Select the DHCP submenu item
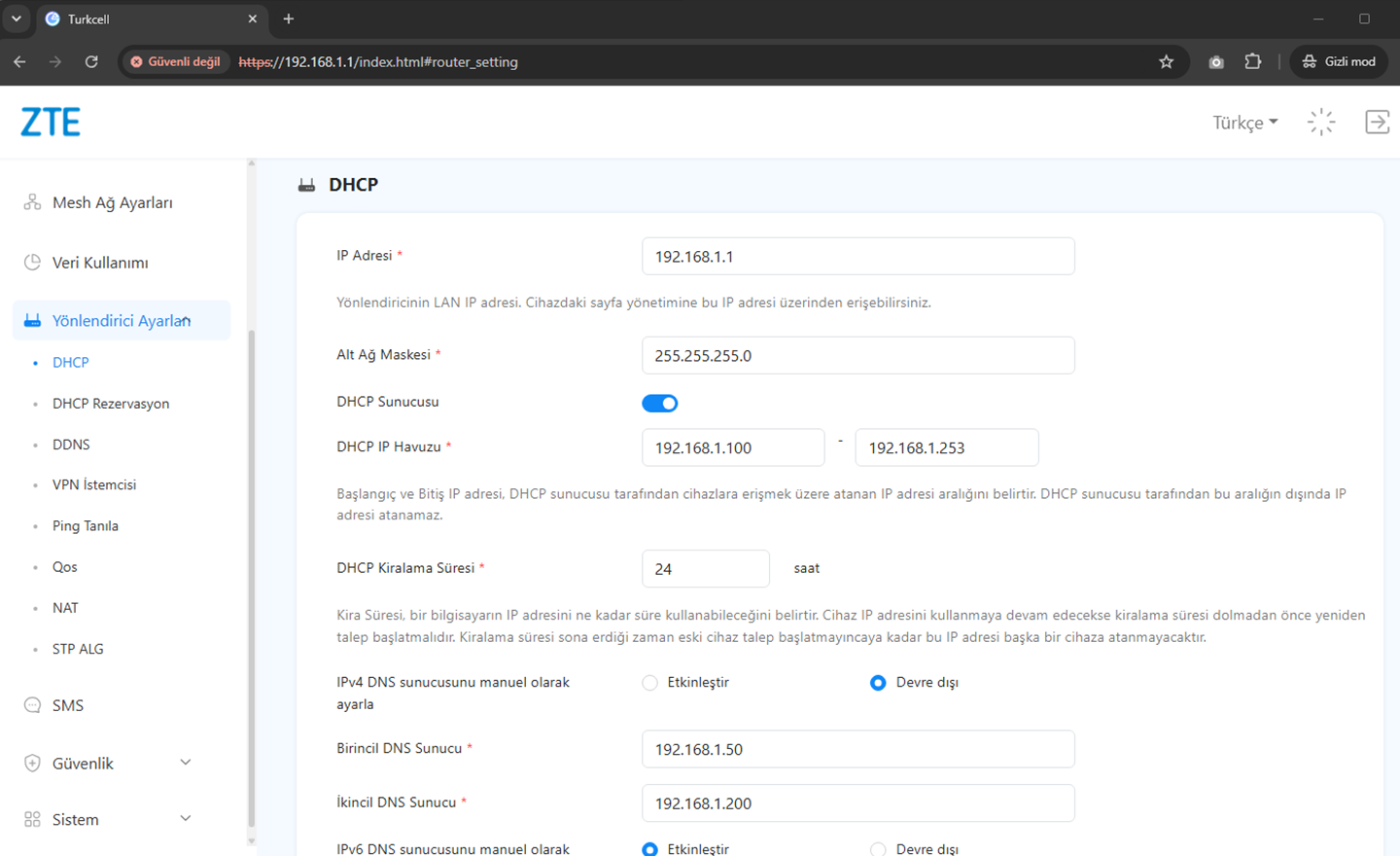 pyautogui.click(x=71, y=362)
